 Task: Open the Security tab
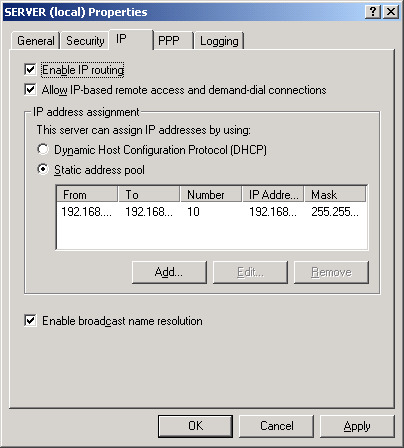click(x=85, y=41)
